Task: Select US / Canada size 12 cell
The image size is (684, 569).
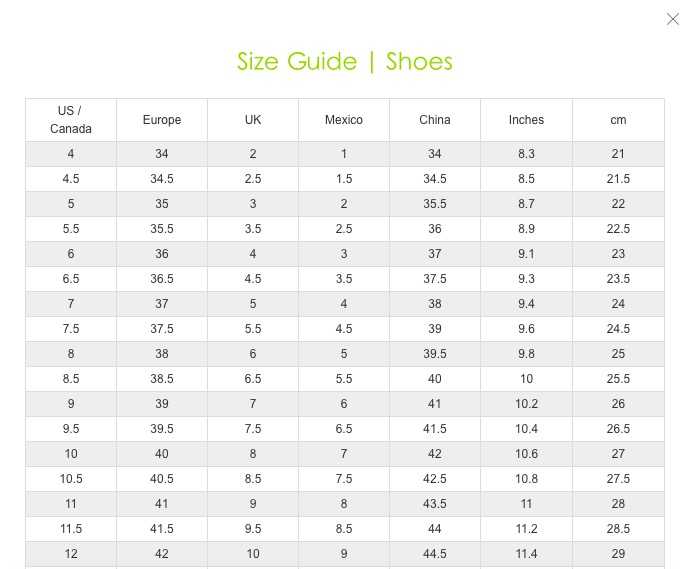Action: (71, 554)
